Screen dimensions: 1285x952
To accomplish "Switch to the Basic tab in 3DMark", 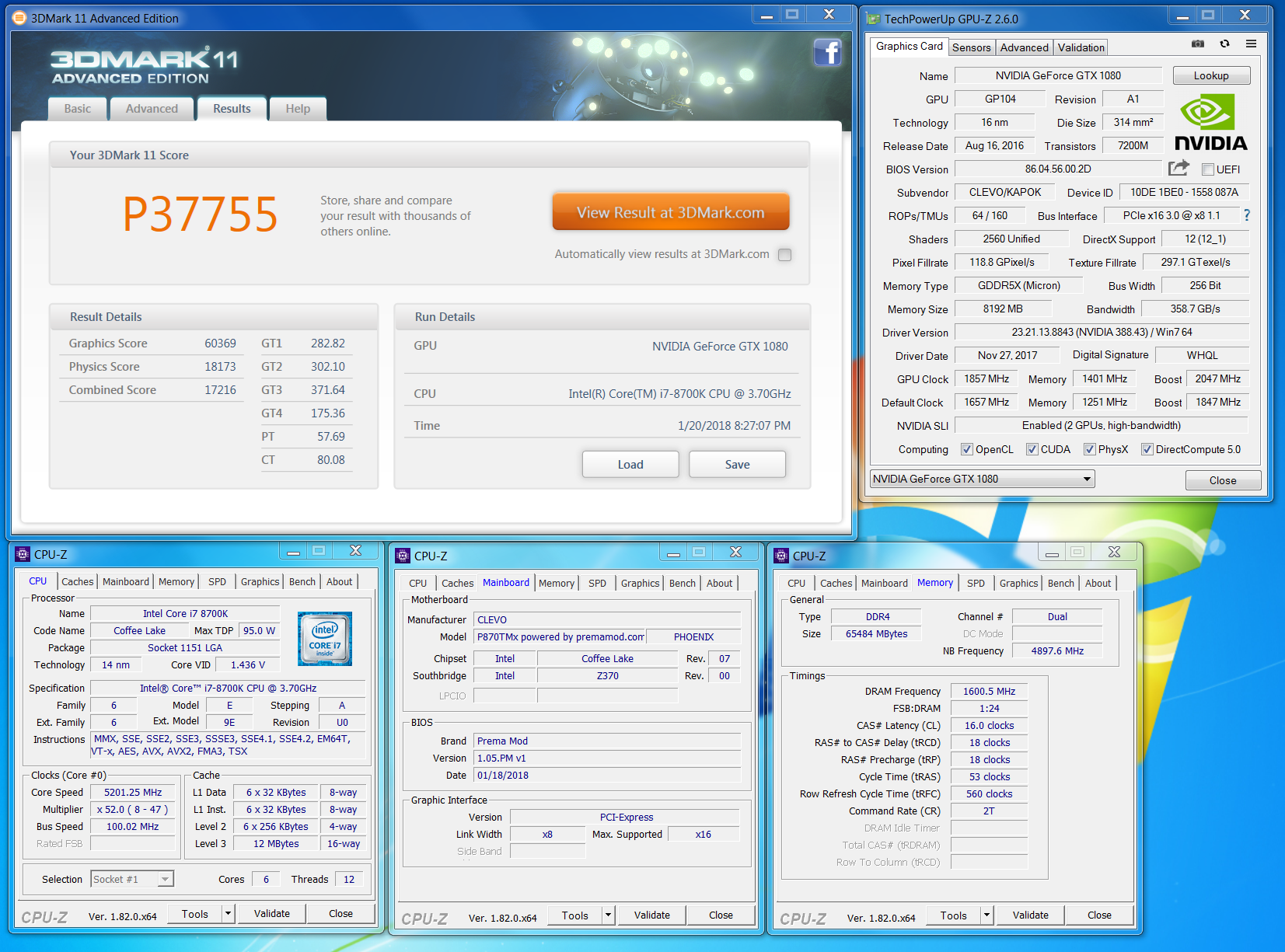I will (x=78, y=109).
